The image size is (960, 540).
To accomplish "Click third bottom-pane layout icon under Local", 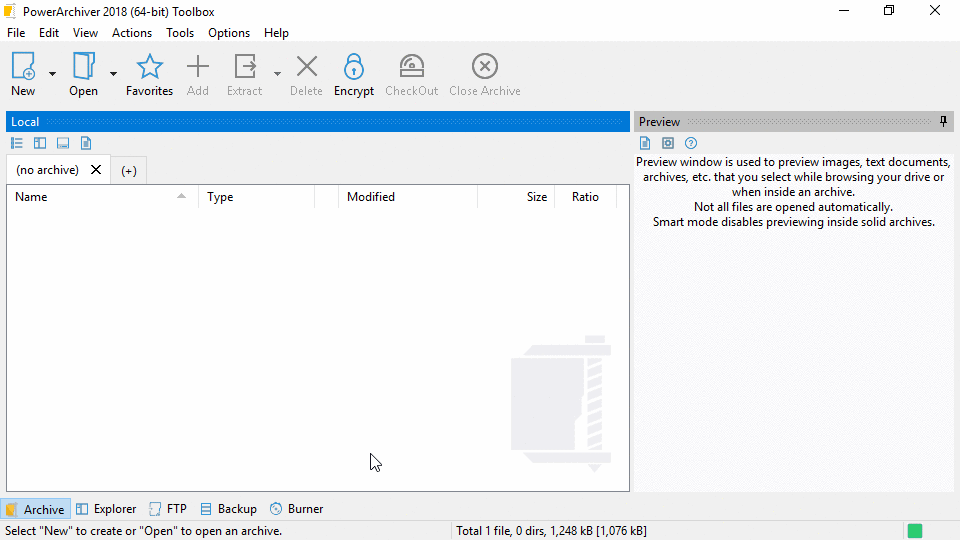I will 62,143.
